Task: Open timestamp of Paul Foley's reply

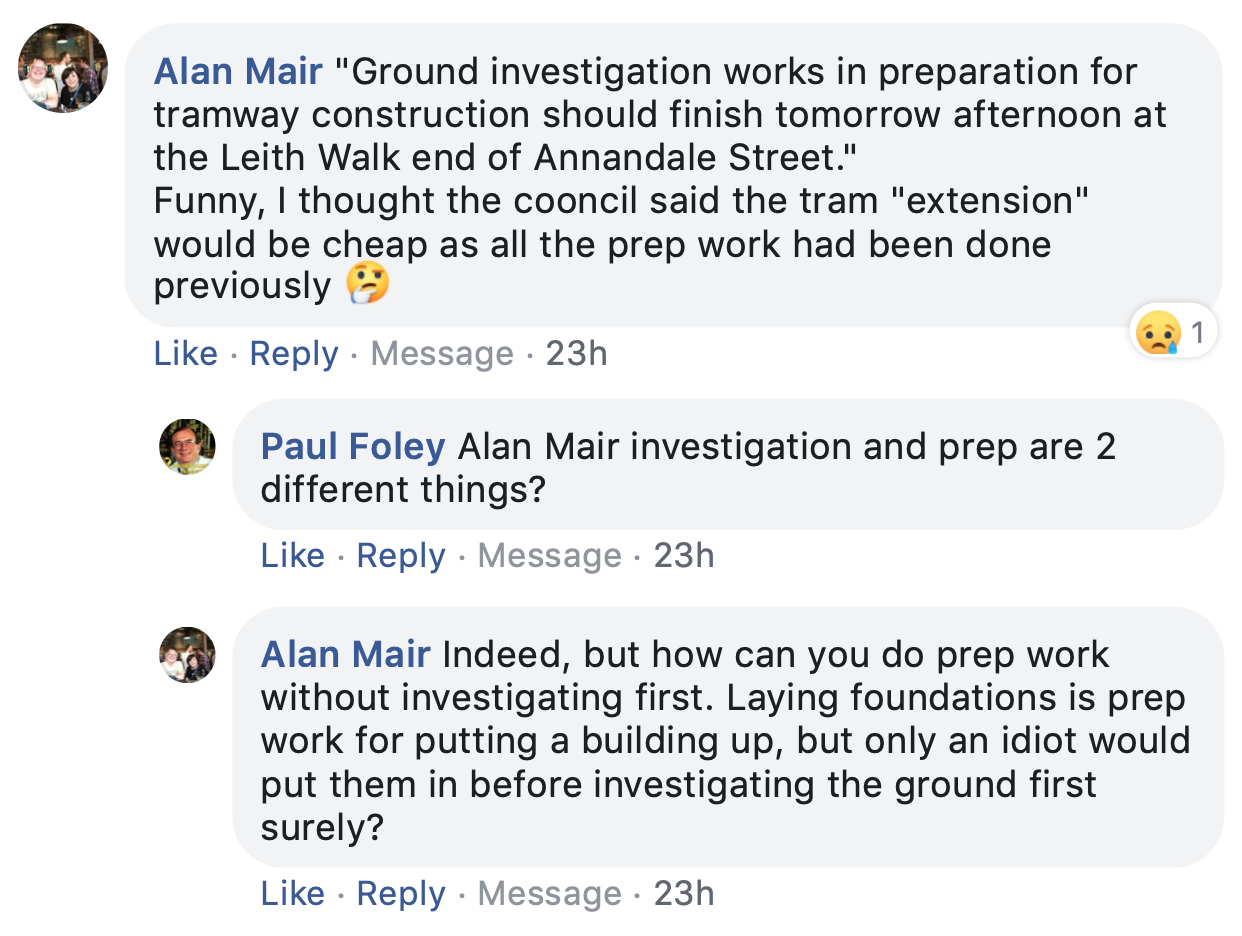Action: (x=684, y=556)
